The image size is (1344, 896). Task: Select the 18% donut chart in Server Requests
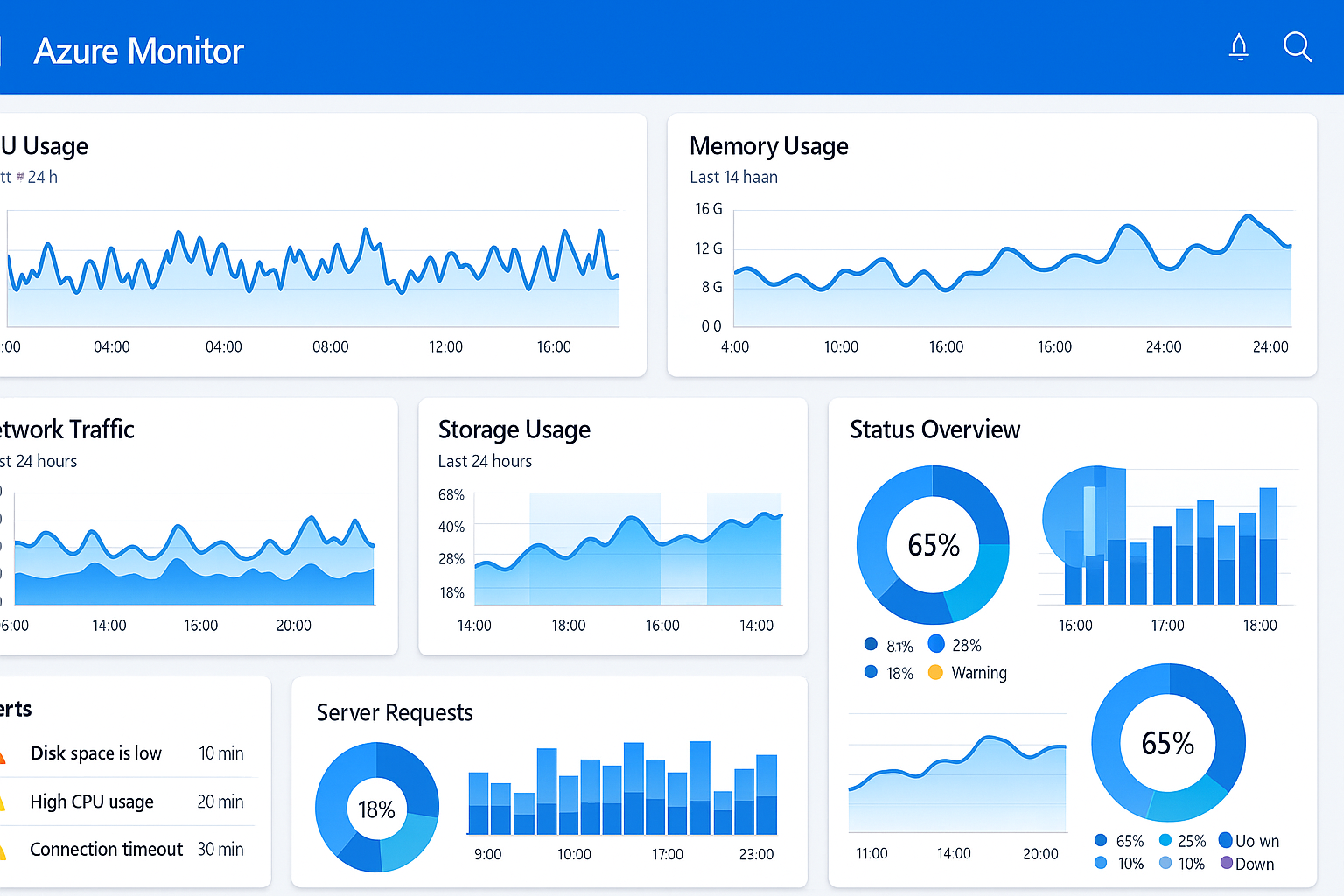tap(377, 809)
